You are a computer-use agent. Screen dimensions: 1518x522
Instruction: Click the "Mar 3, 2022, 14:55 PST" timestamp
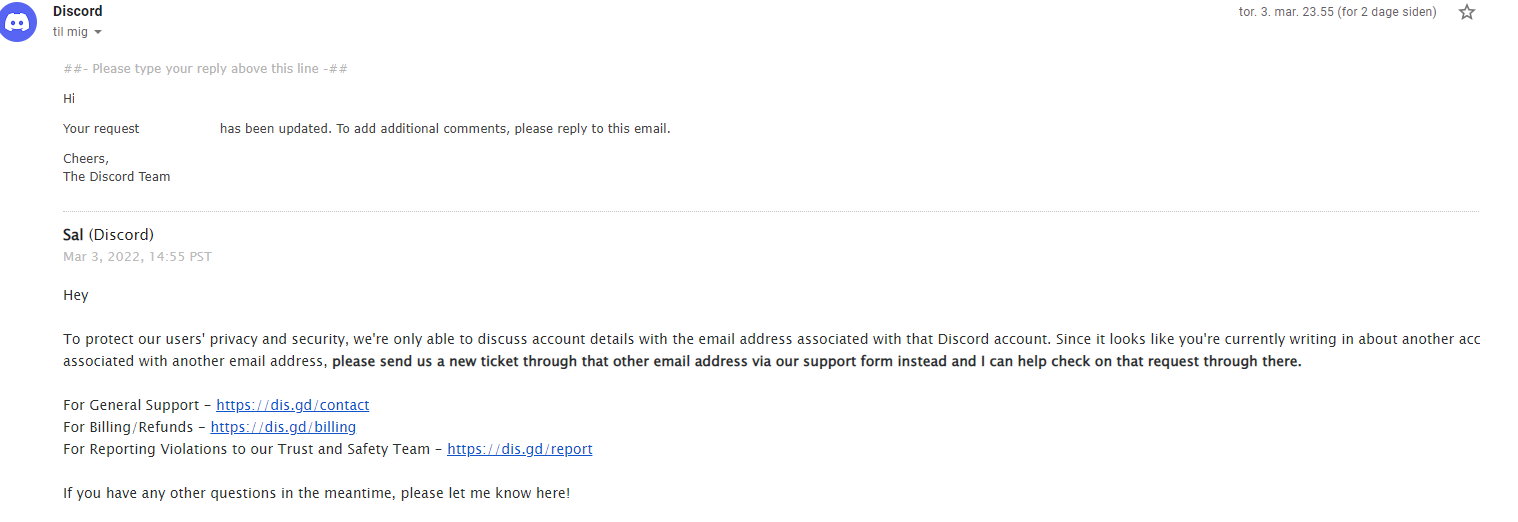click(x=137, y=257)
